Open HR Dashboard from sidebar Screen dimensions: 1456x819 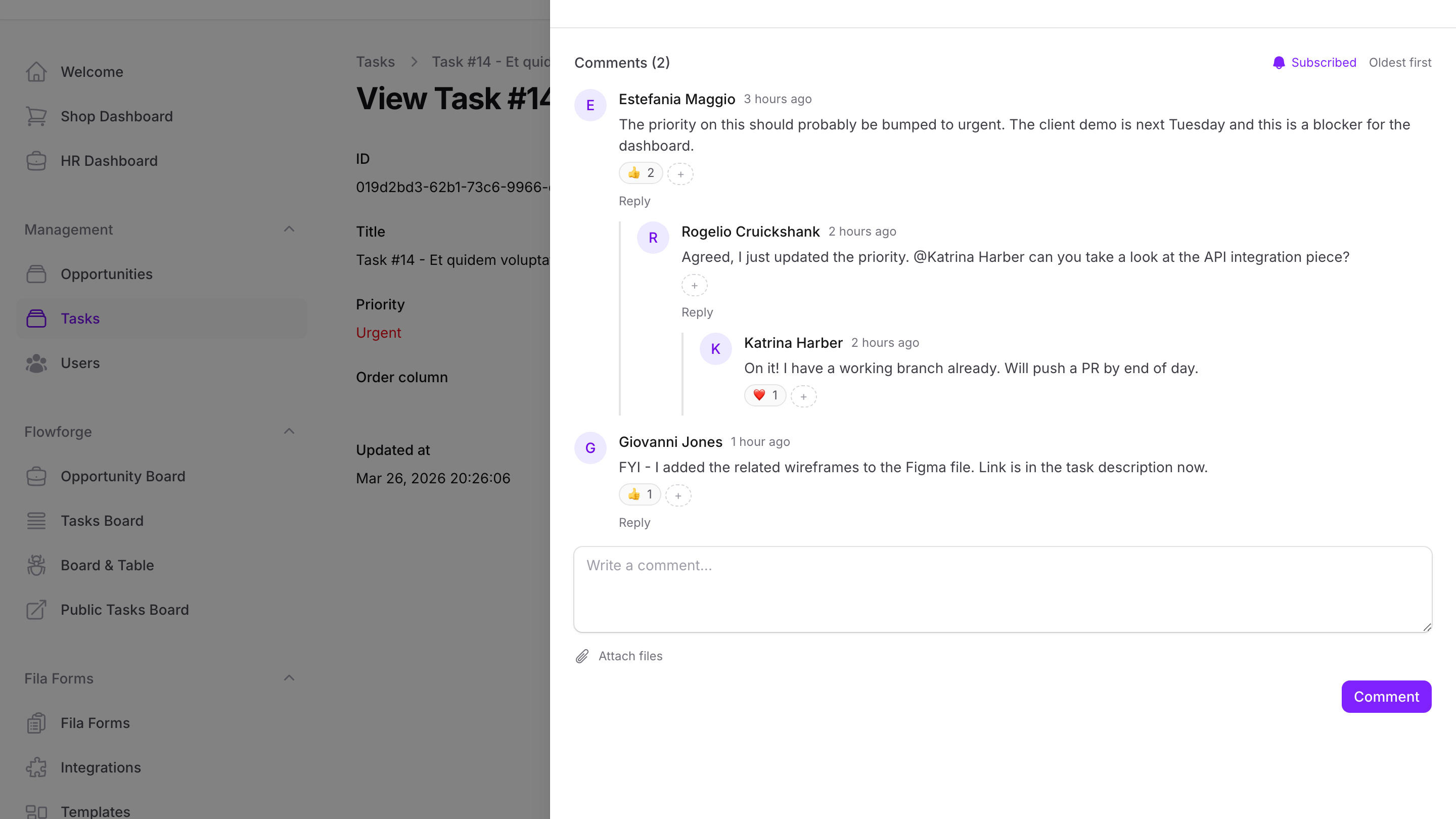pos(109,161)
